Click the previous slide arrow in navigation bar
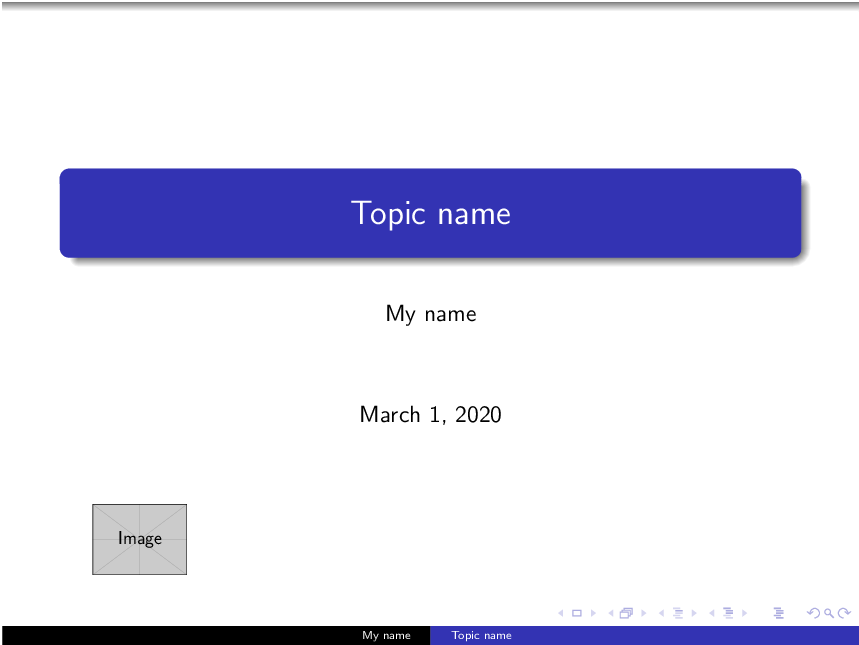This screenshot has height=645, width=859. tap(561, 613)
